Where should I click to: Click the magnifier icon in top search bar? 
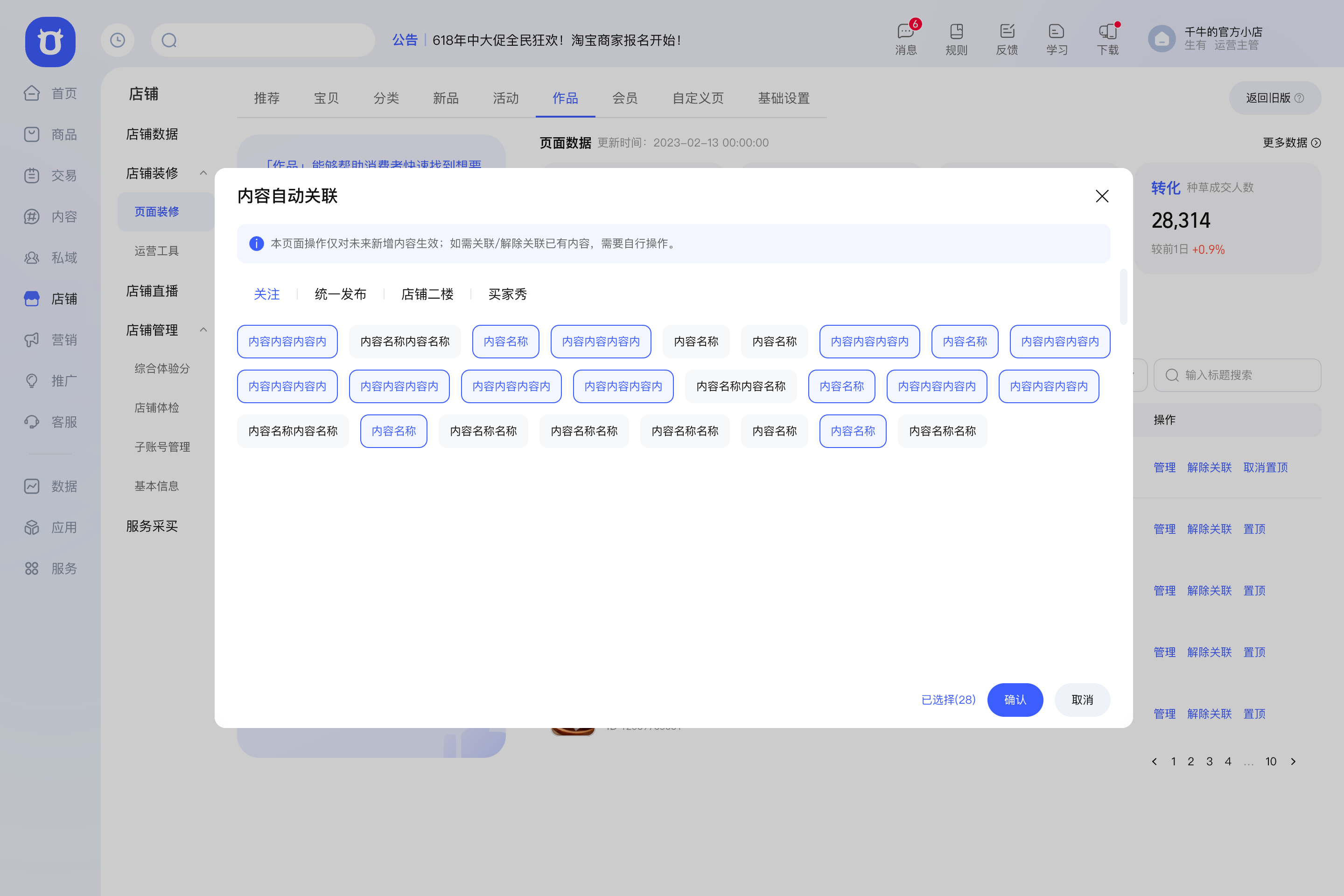[169, 40]
